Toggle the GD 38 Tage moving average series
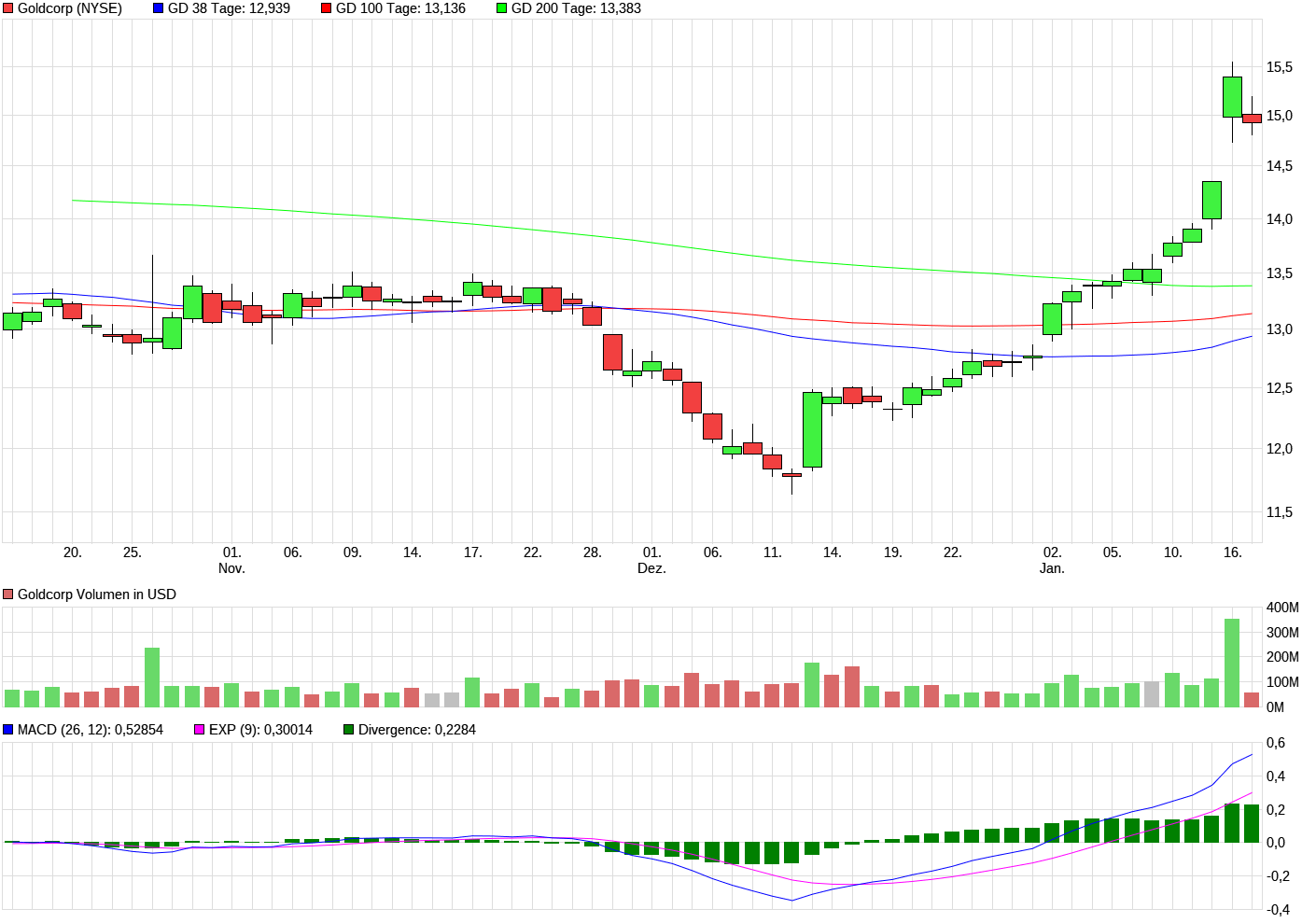The image size is (1316, 923). (x=158, y=8)
